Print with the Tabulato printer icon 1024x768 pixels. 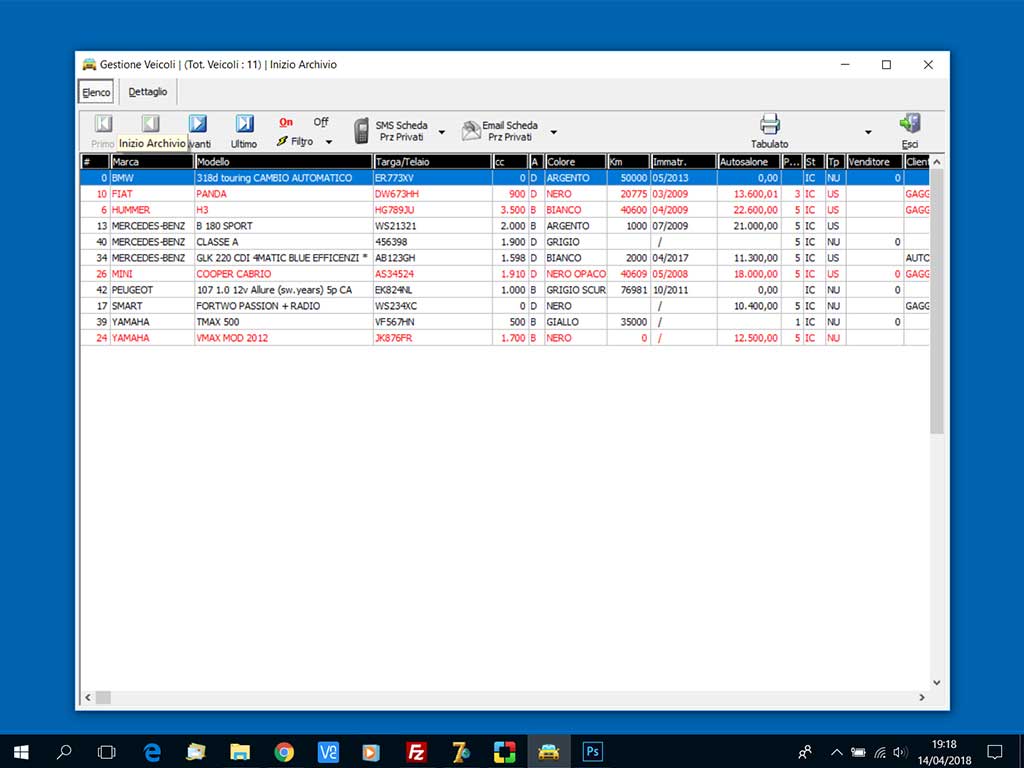(770, 124)
